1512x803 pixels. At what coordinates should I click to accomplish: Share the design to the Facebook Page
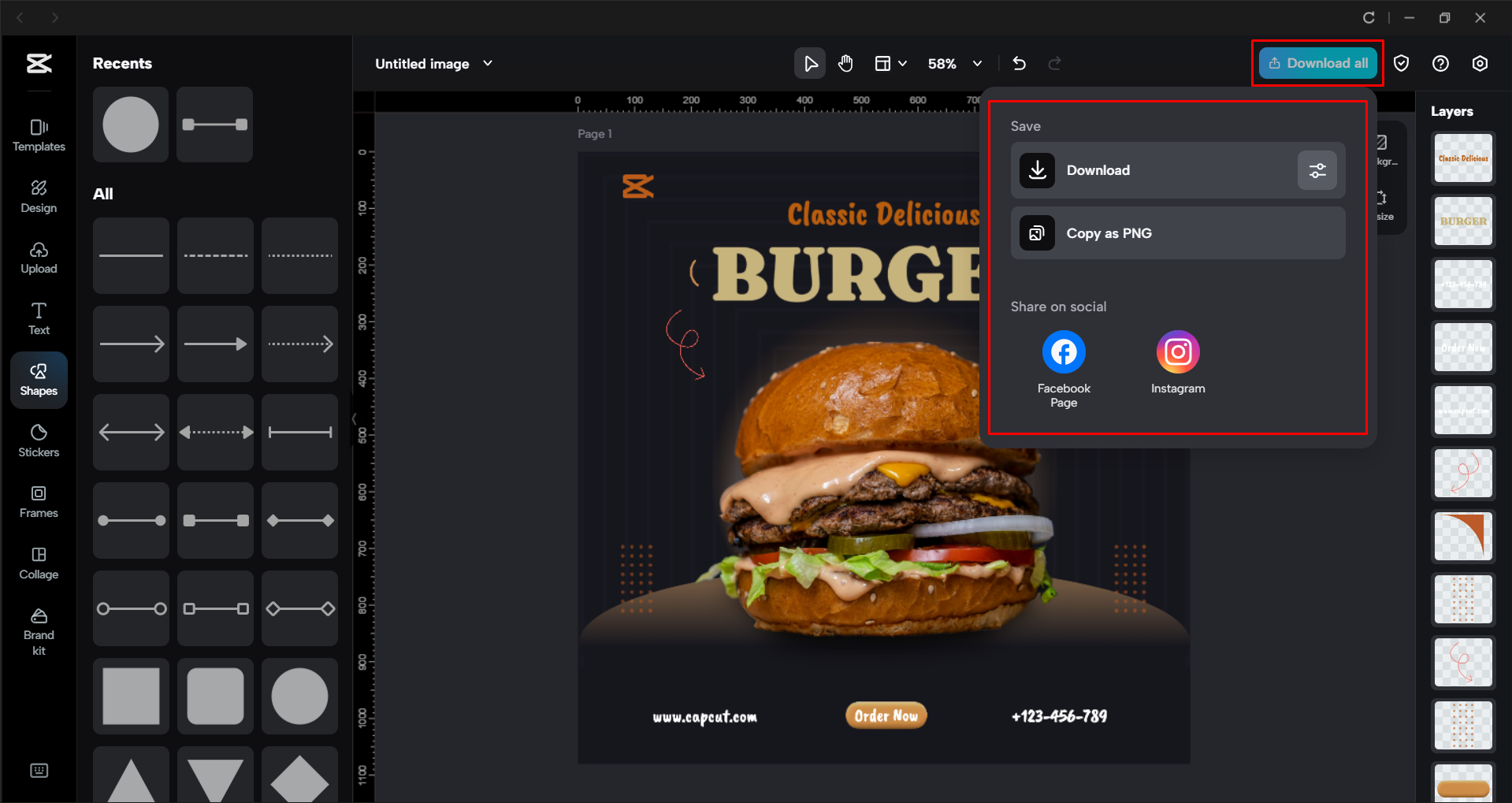pyautogui.click(x=1063, y=351)
